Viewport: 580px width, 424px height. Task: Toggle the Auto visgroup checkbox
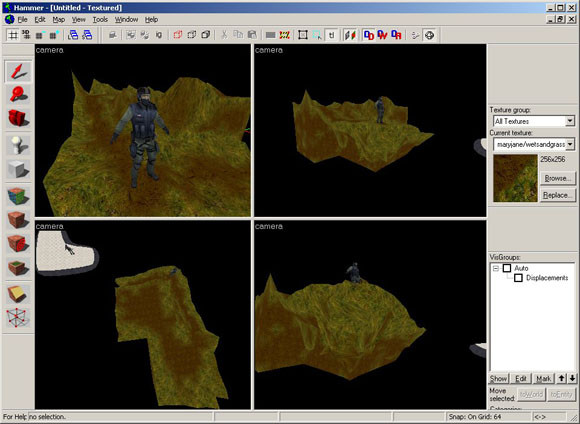507,268
